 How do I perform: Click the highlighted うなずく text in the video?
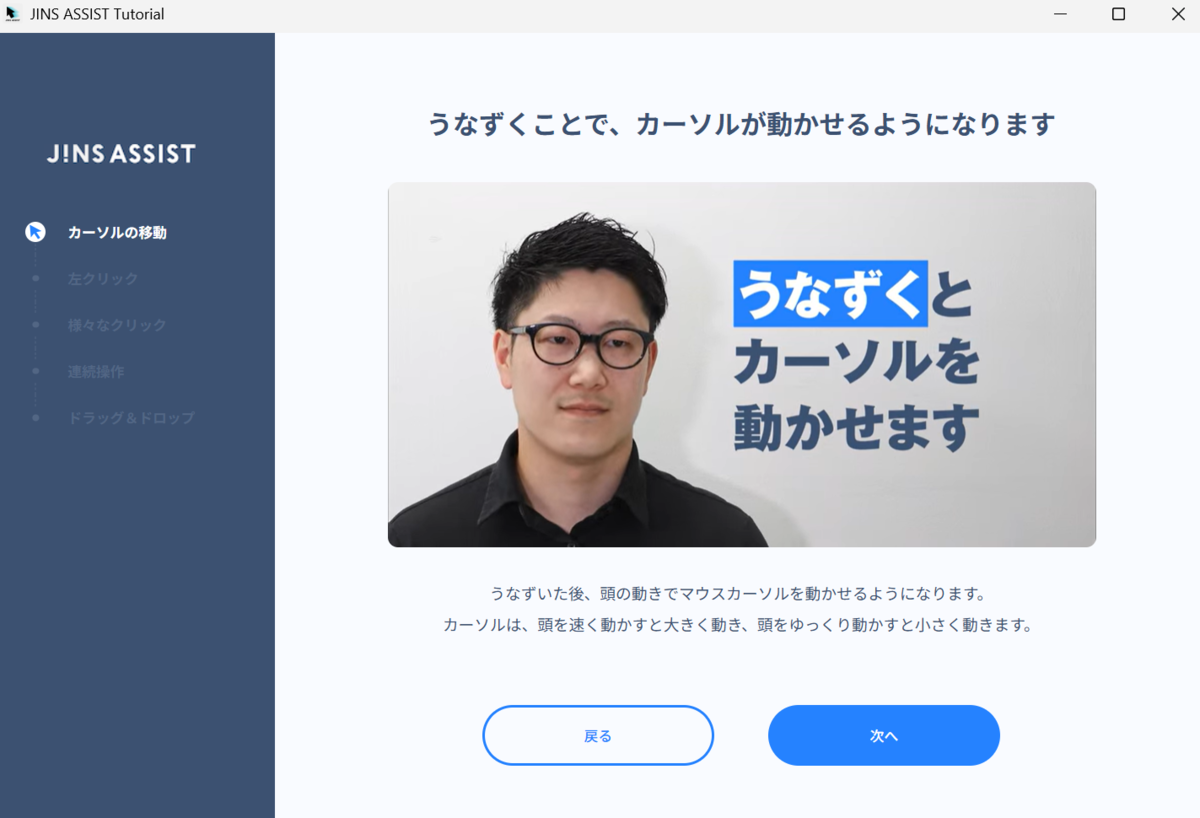coord(831,294)
